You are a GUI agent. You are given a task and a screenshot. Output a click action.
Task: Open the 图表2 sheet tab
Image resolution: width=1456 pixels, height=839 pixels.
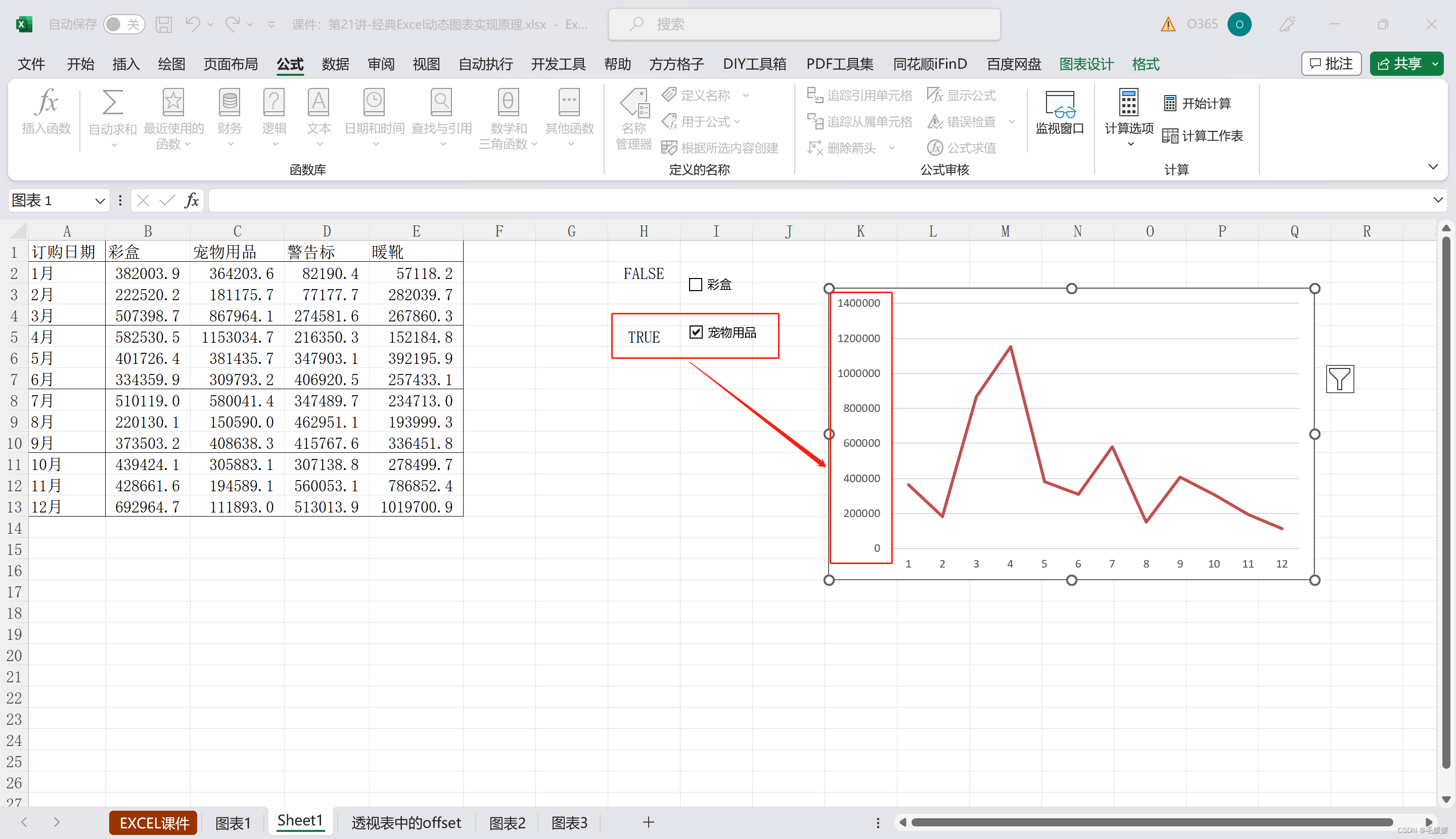[507, 823]
